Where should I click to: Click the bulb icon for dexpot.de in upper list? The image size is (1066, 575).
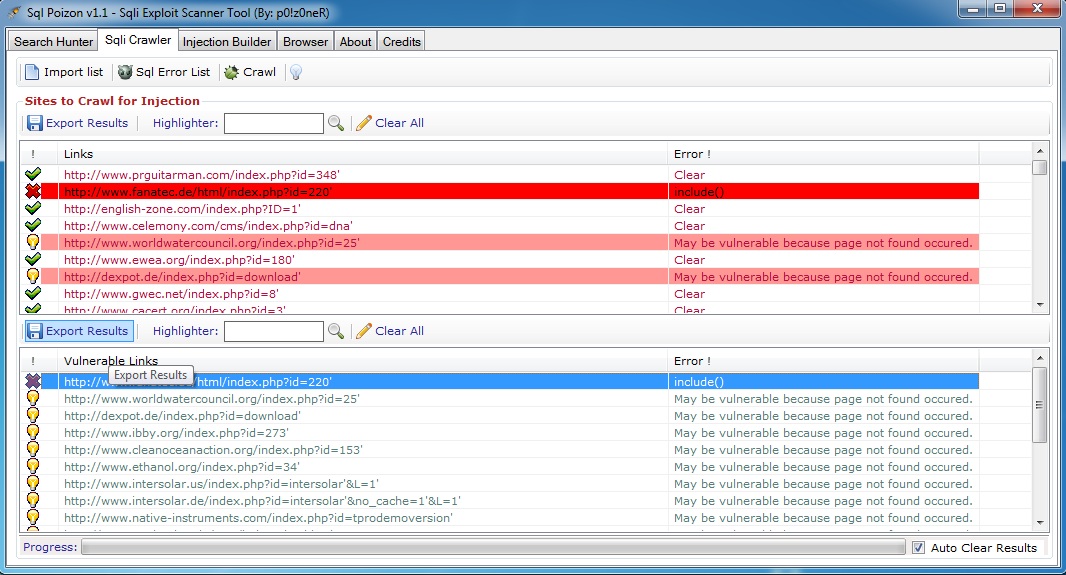pos(33,276)
